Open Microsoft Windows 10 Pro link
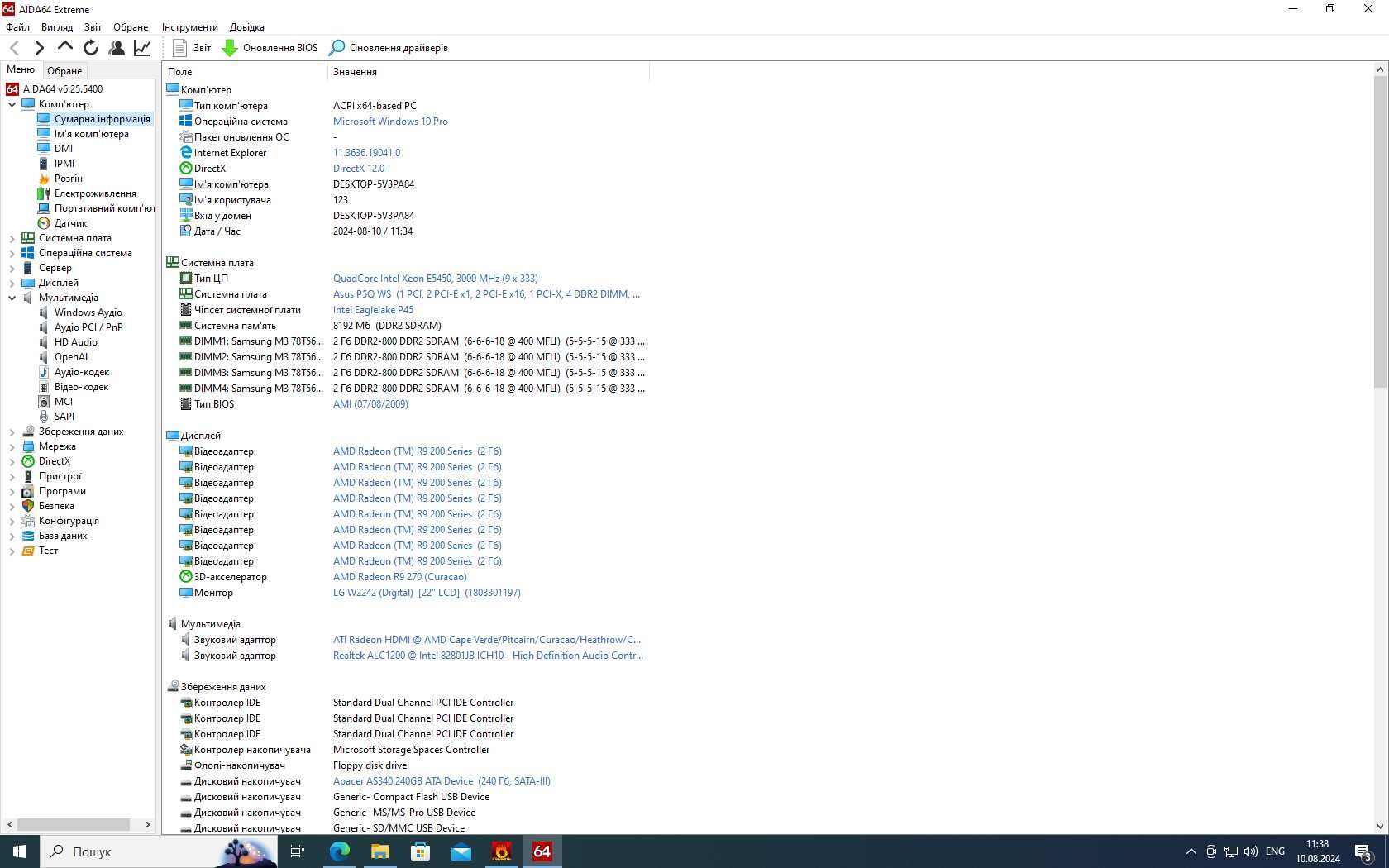This screenshot has height=868, width=1389. point(390,122)
